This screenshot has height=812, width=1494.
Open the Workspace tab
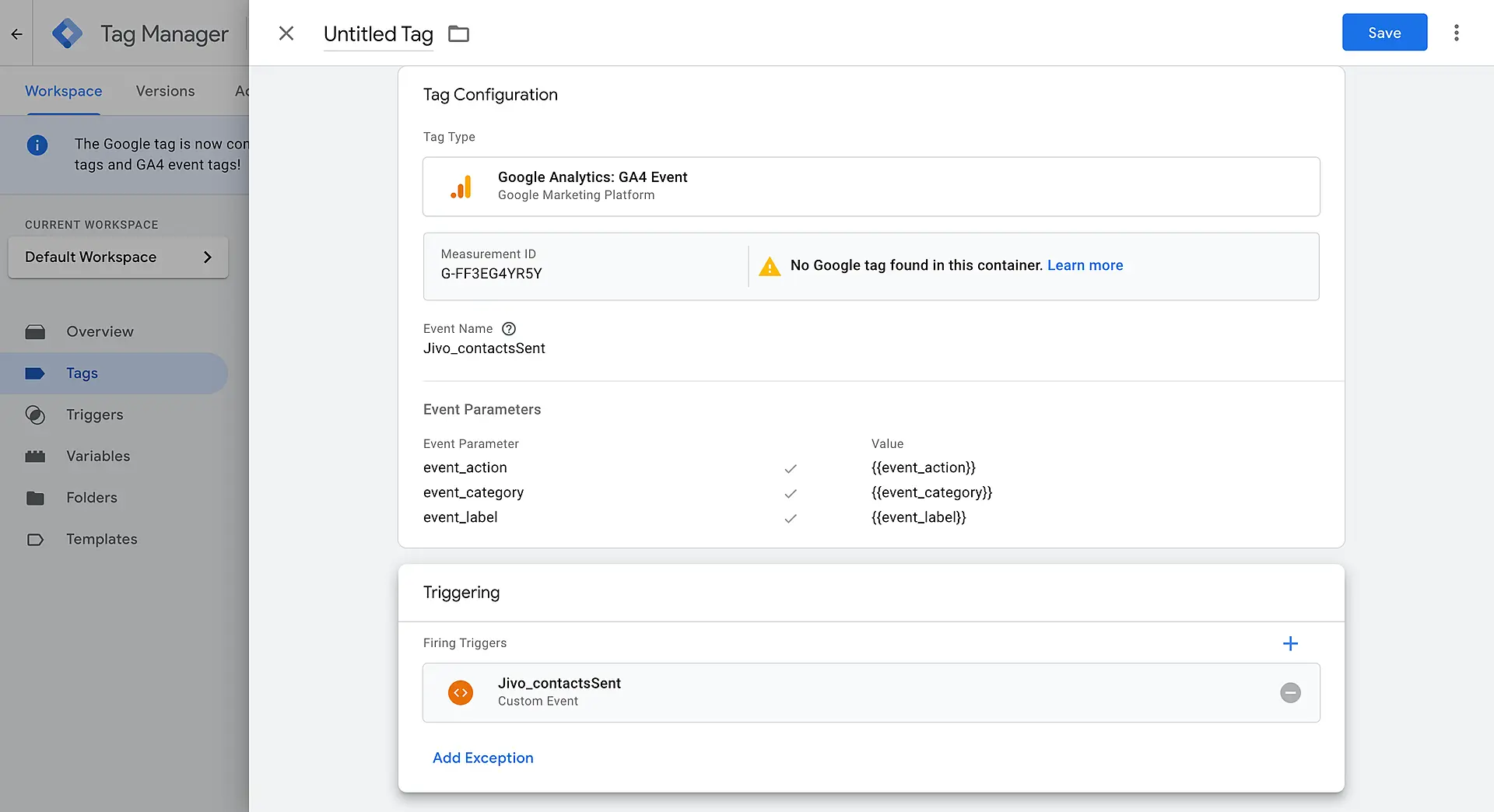(64, 91)
